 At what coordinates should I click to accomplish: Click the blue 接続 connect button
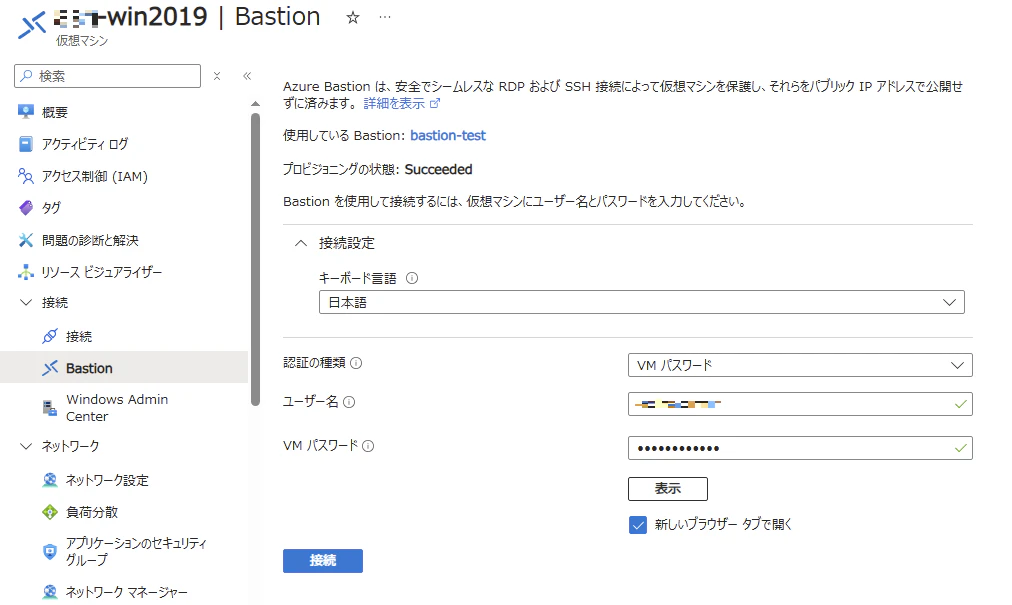(x=323, y=560)
